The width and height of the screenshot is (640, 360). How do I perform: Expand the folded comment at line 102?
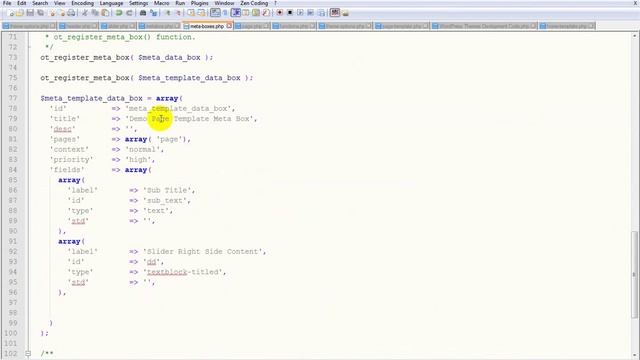click(28, 353)
